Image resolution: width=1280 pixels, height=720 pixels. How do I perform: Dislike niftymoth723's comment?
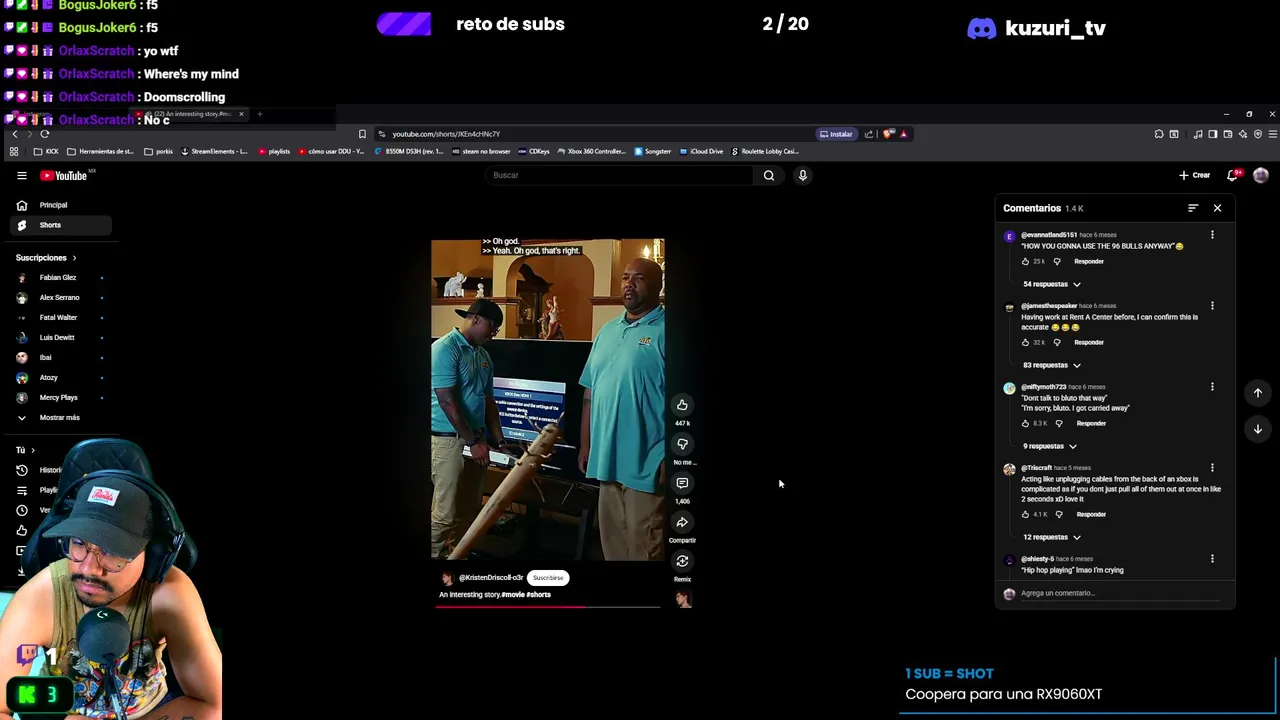click(x=1059, y=424)
